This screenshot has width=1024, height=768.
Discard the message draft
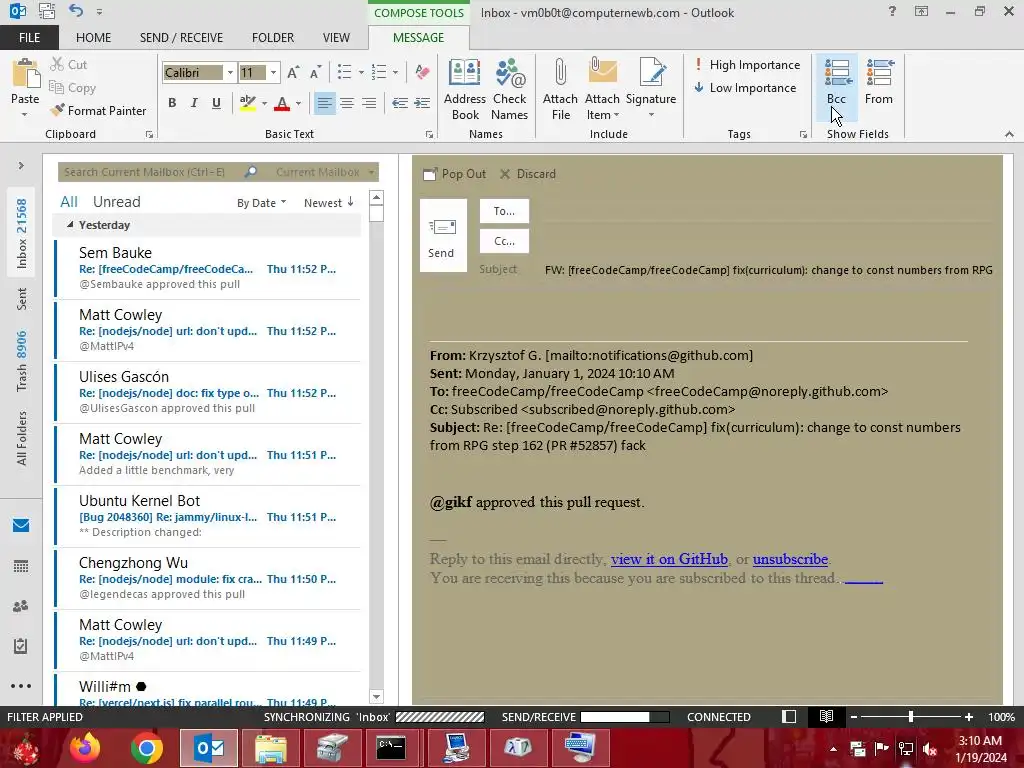pos(528,174)
